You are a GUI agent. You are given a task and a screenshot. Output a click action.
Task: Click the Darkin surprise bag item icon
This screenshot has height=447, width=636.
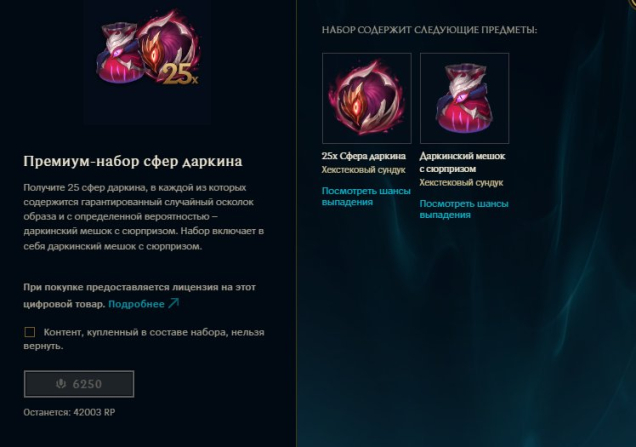[x=464, y=98]
